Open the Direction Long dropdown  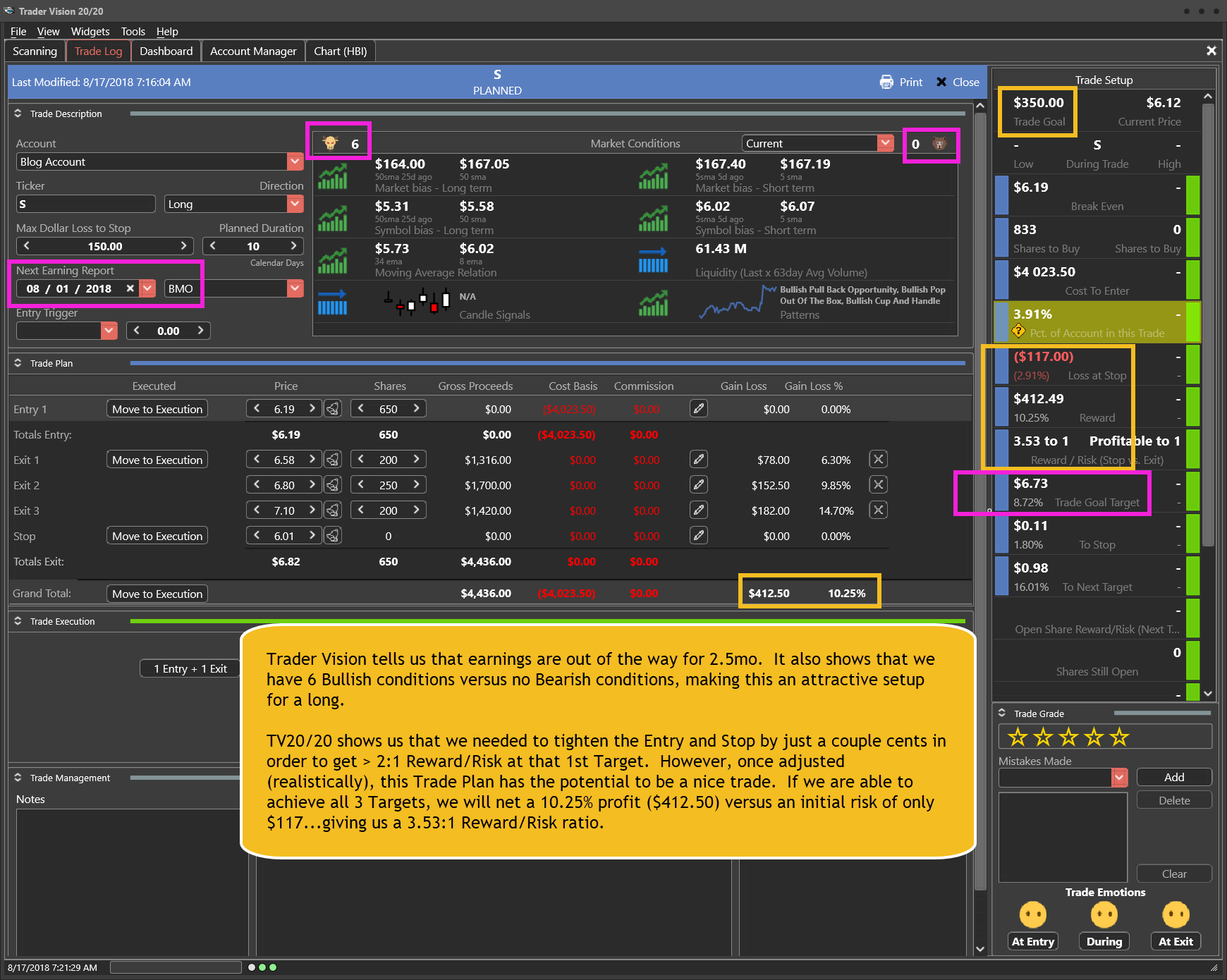tap(295, 204)
